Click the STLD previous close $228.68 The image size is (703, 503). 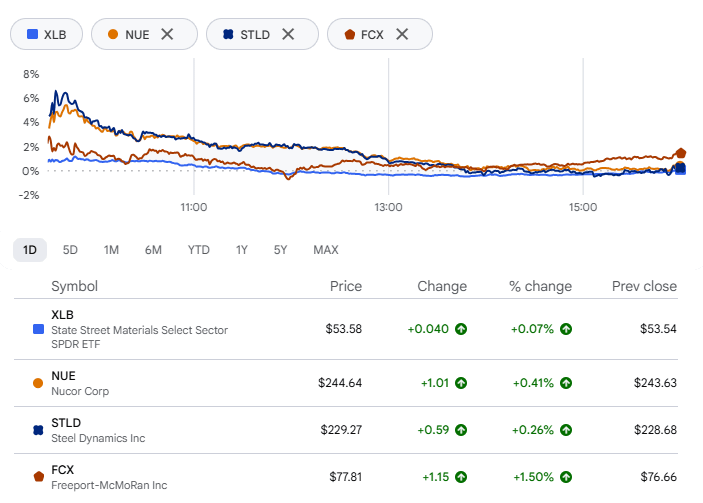coord(655,430)
